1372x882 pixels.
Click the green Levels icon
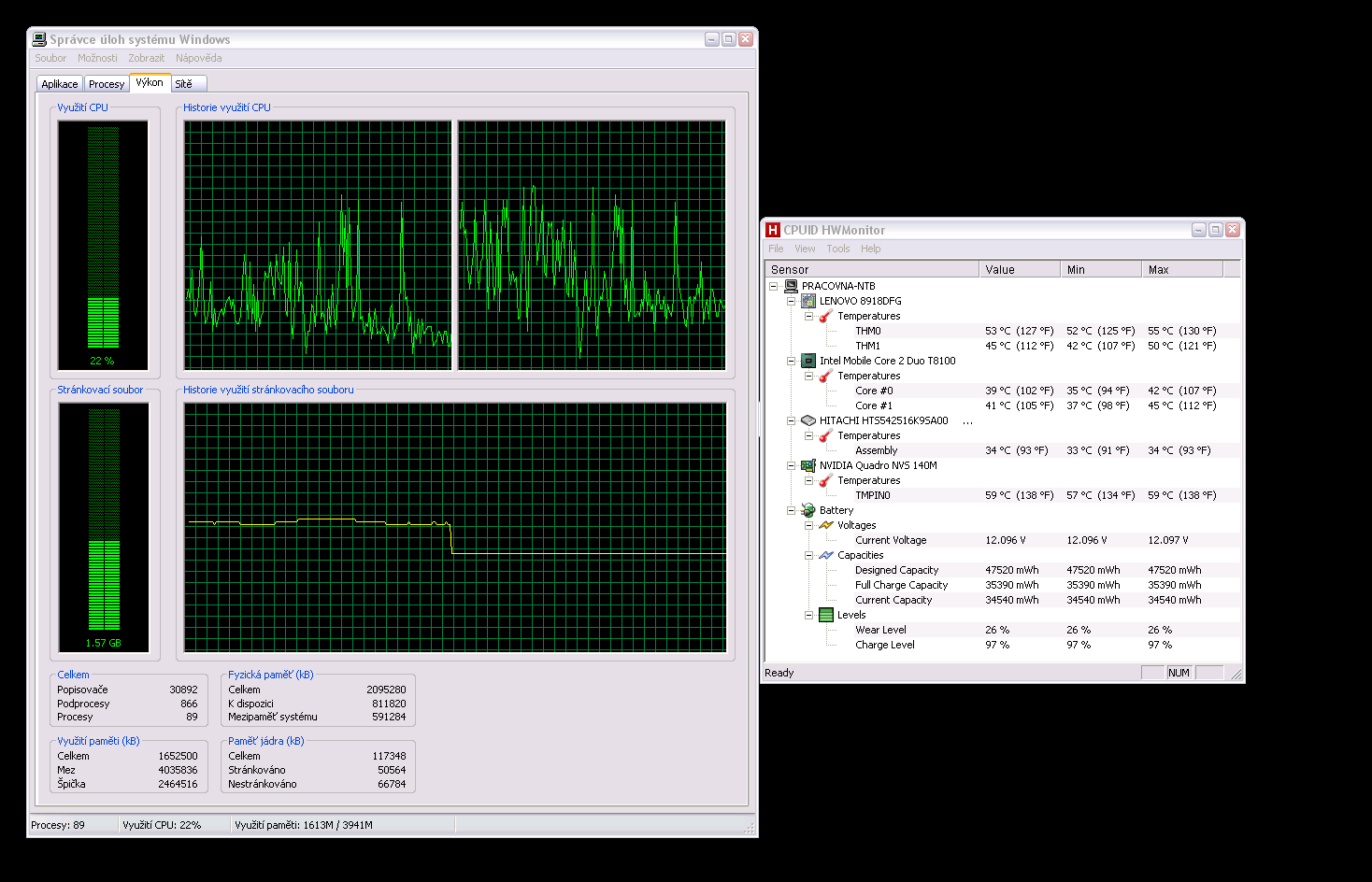click(x=826, y=615)
